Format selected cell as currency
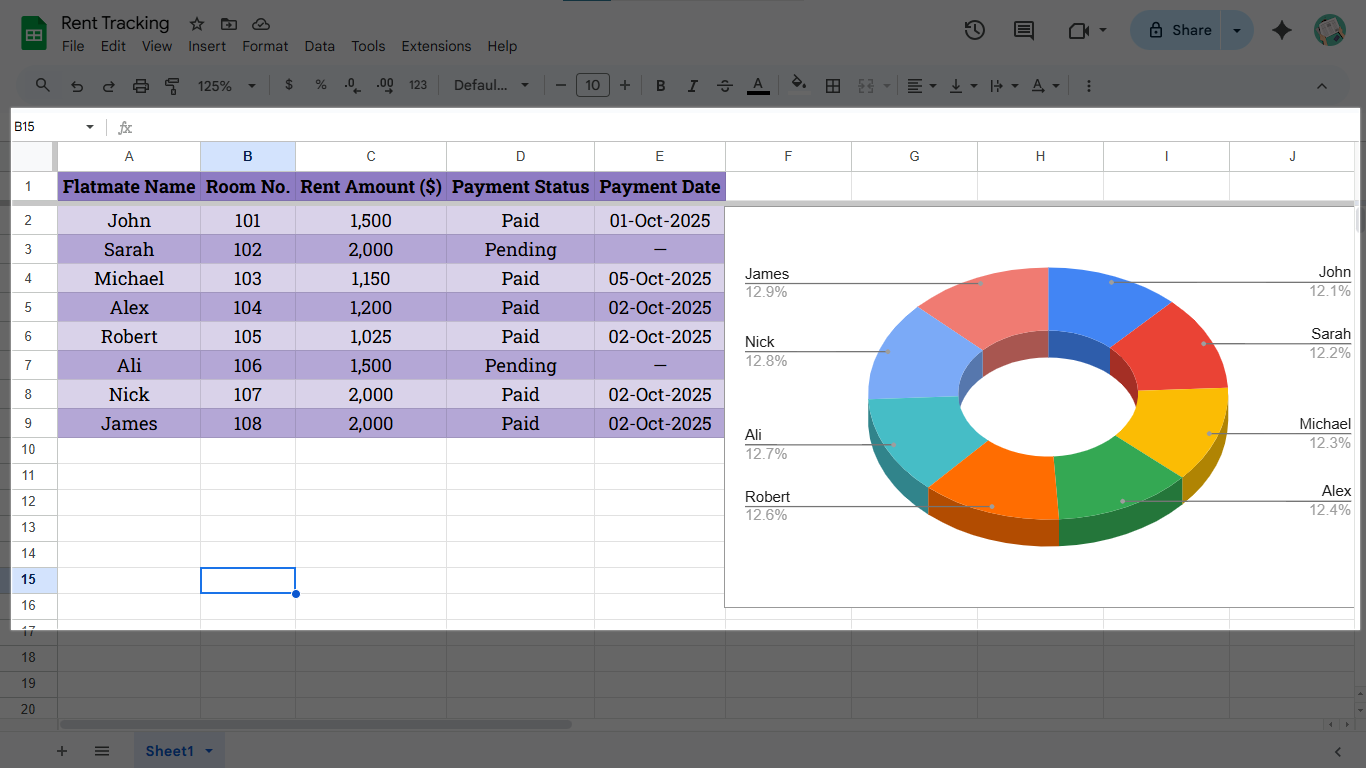 click(289, 86)
